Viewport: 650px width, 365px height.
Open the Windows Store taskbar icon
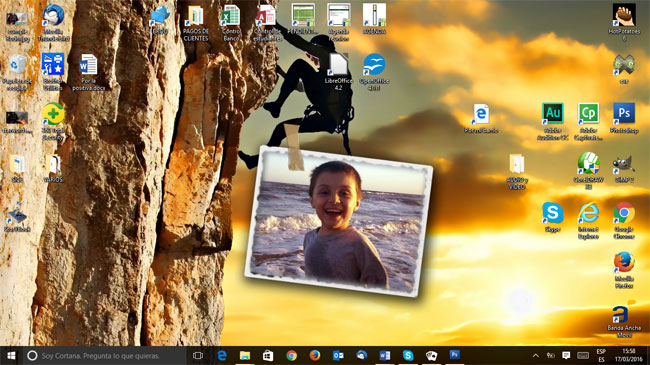(268, 355)
